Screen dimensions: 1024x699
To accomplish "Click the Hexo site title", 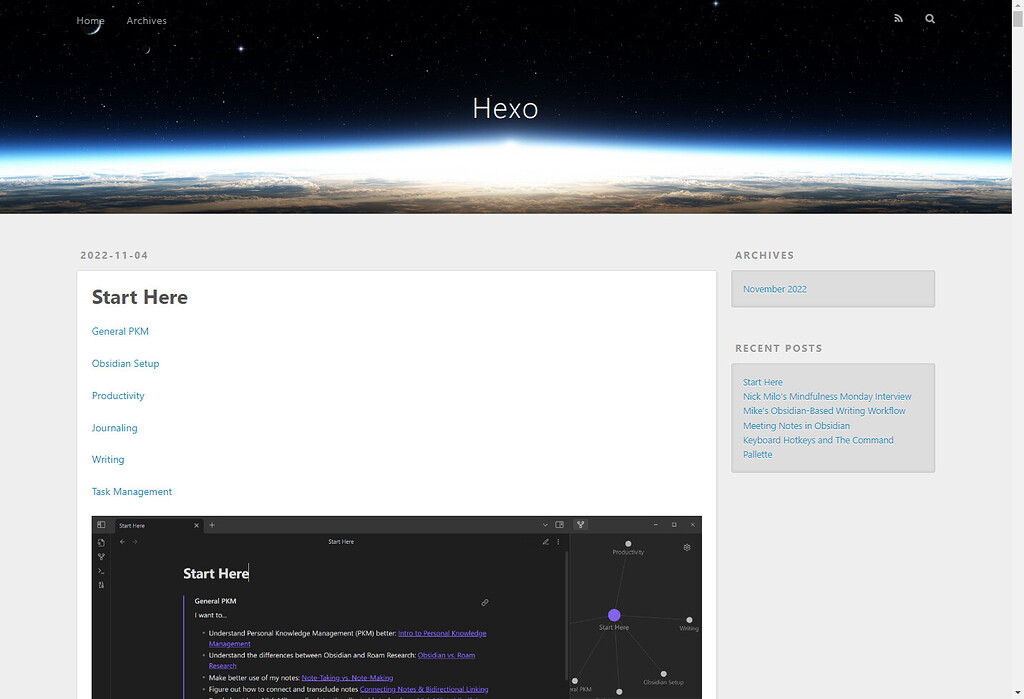I will [x=505, y=108].
